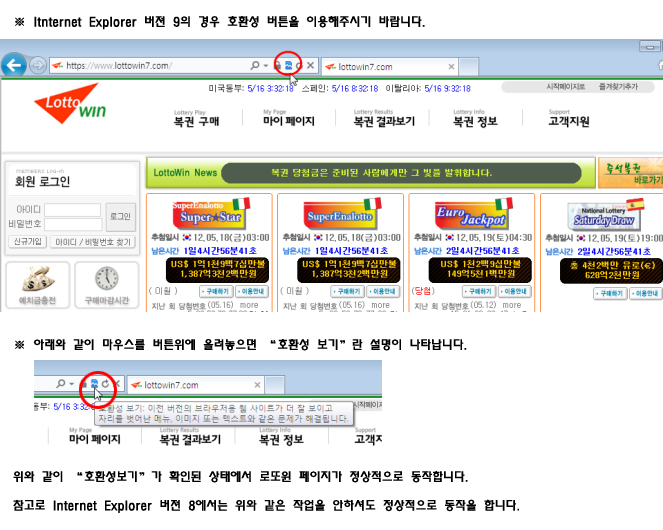Open the 고객지원 menu in upper page
Image resolution: width=663 pixels, height=530 pixels.
(x=569, y=121)
